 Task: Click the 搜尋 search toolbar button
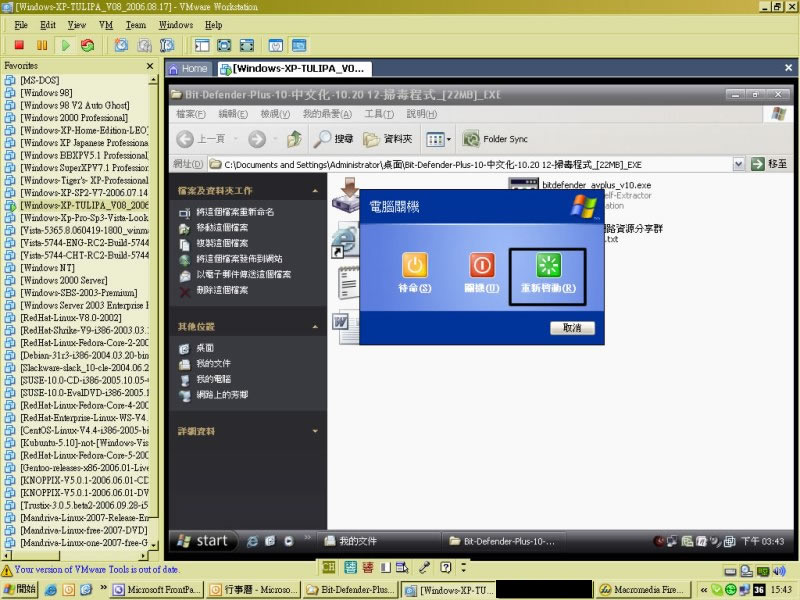(x=333, y=139)
